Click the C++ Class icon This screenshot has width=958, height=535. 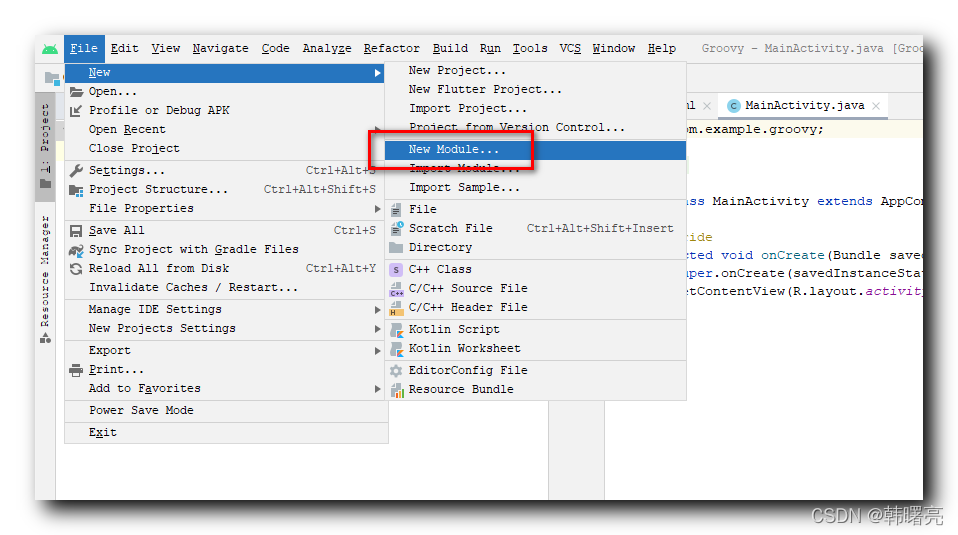(x=396, y=269)
